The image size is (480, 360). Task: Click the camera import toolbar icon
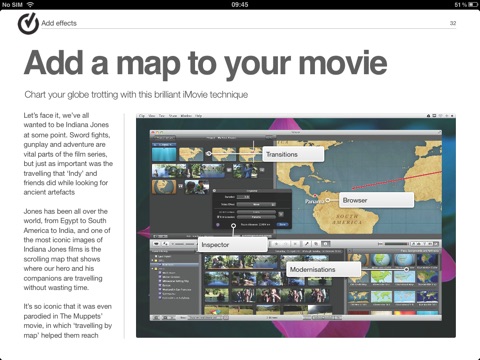point(156,244)
